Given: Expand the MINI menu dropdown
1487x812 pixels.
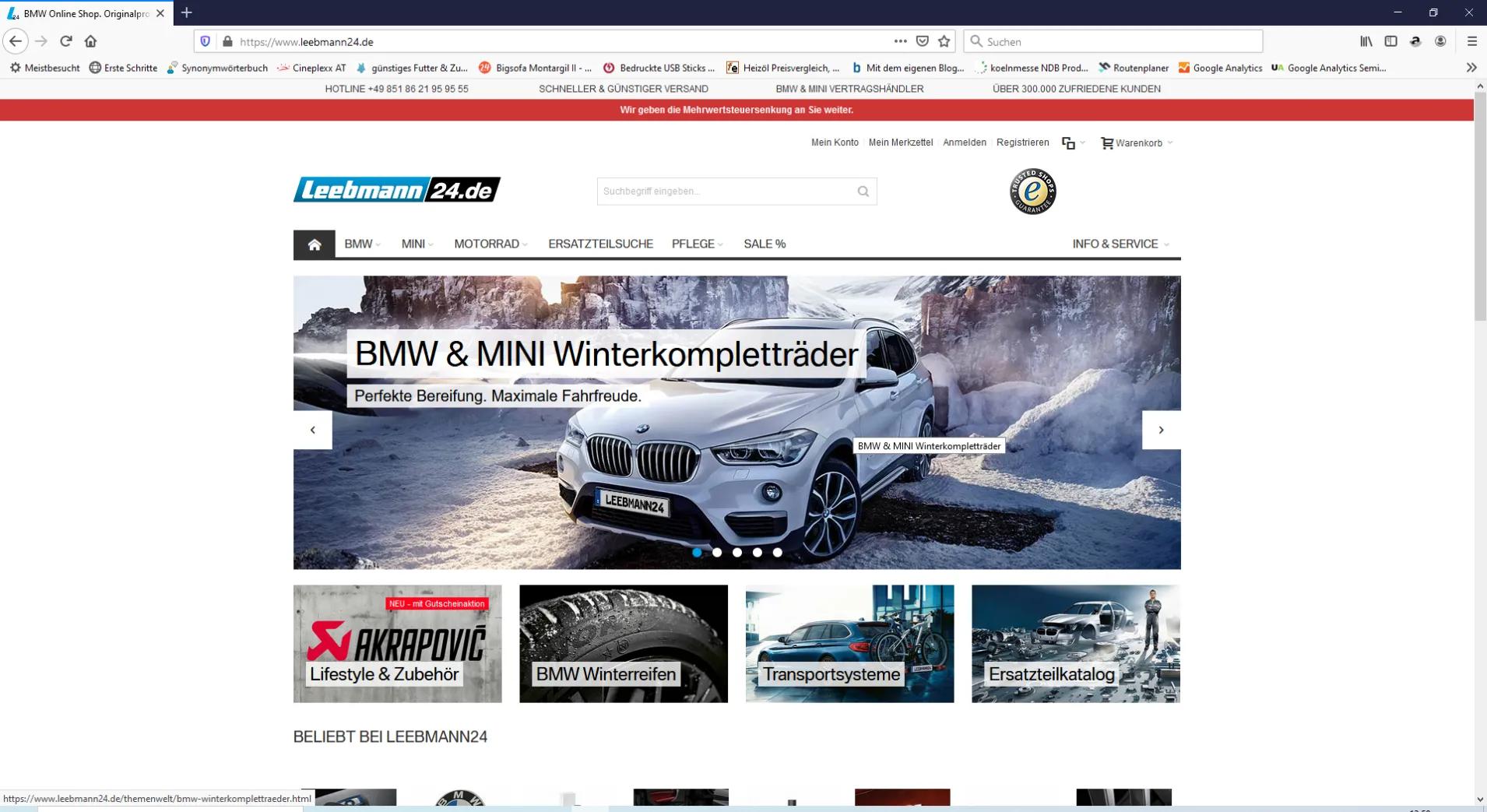Looking at the screenshot, I should (417, 244).
